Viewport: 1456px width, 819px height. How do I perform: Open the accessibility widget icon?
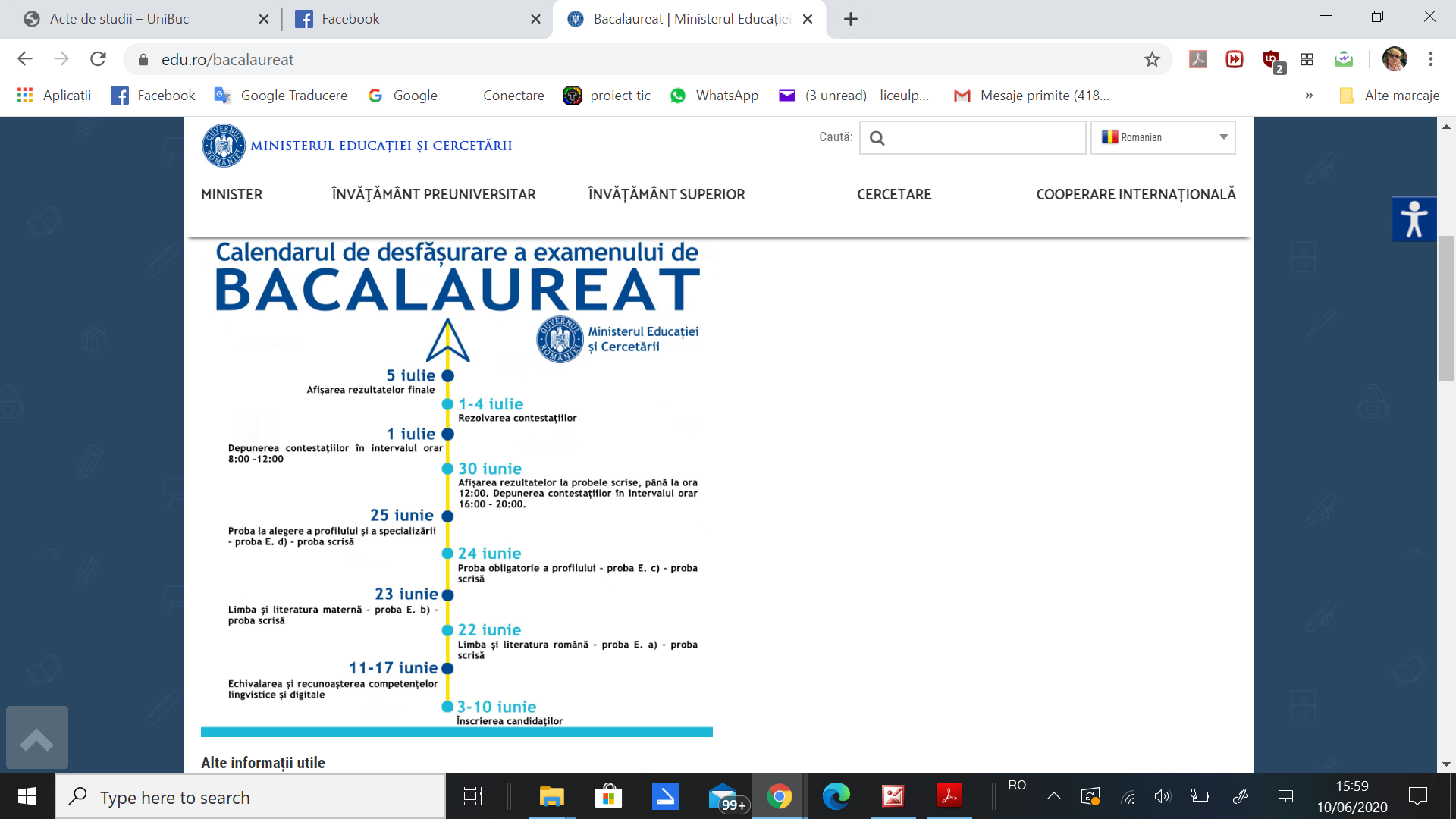tap(1414, 219)
